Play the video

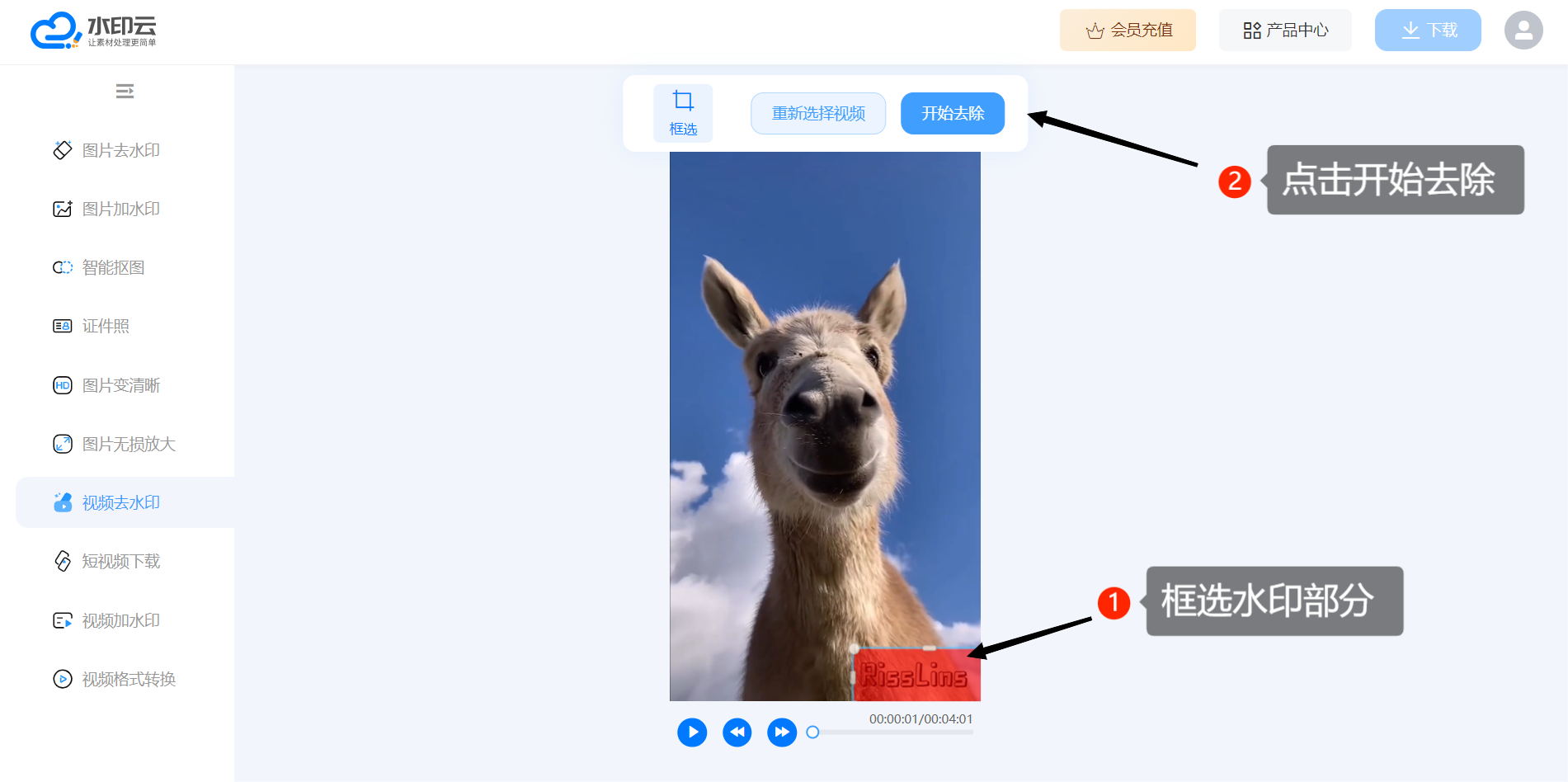[x=692, y=732]
